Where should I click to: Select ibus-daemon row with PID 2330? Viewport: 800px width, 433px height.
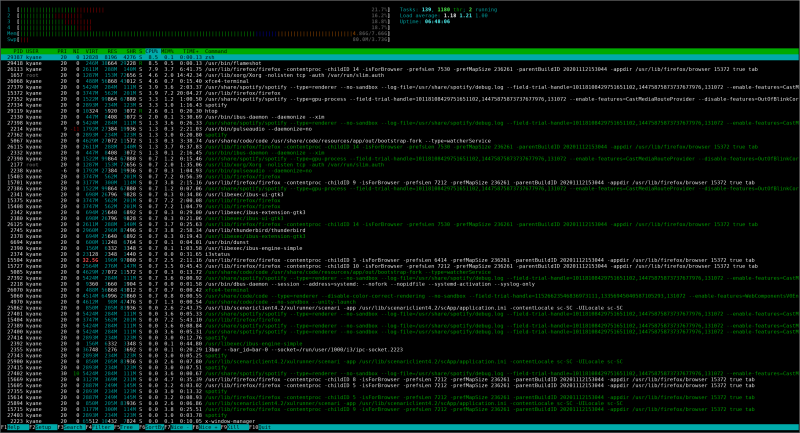click(400, 117)
